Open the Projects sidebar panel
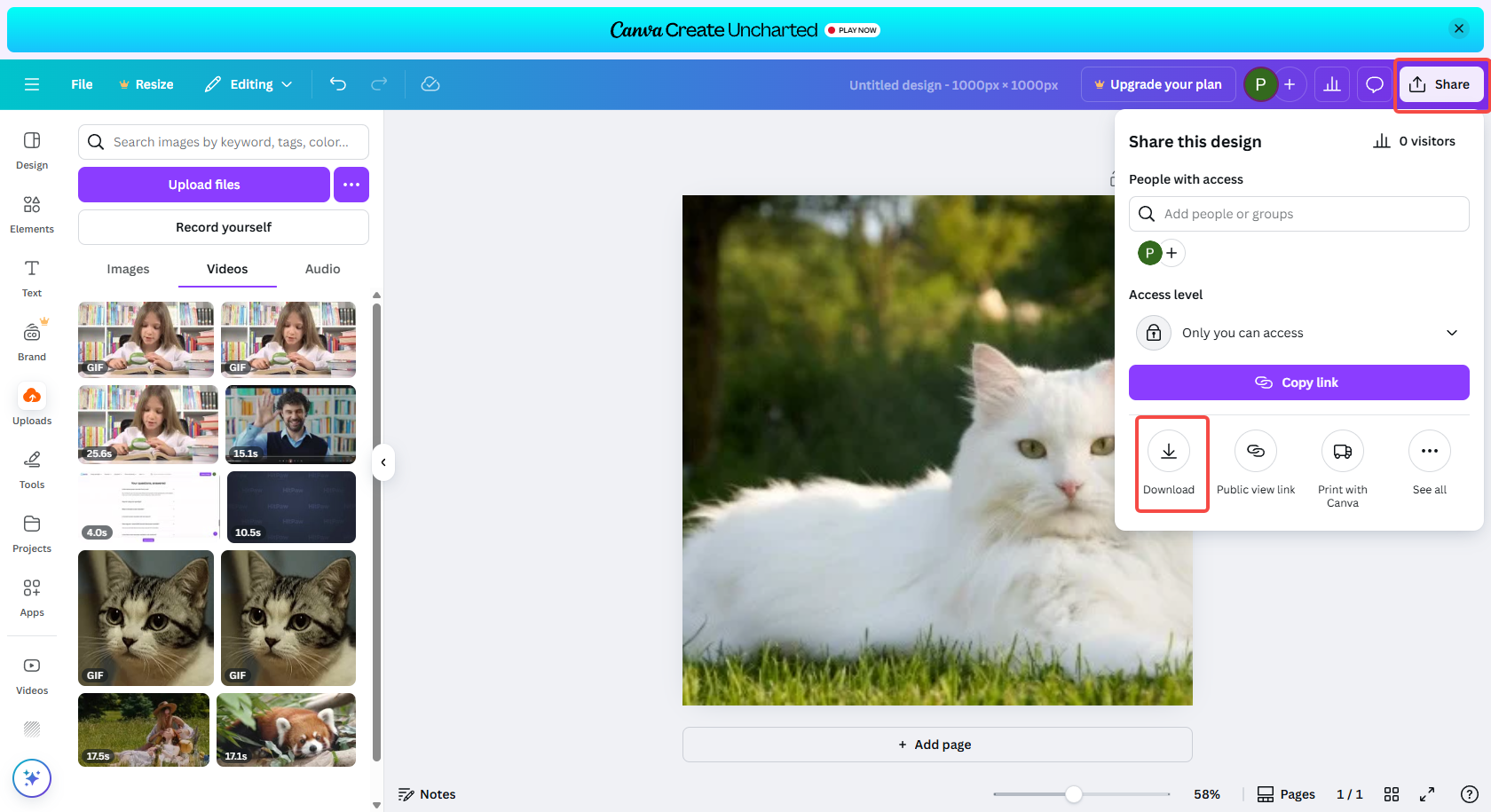The width and height of the screenshot is (1491, 812). [x=32, y=534]
